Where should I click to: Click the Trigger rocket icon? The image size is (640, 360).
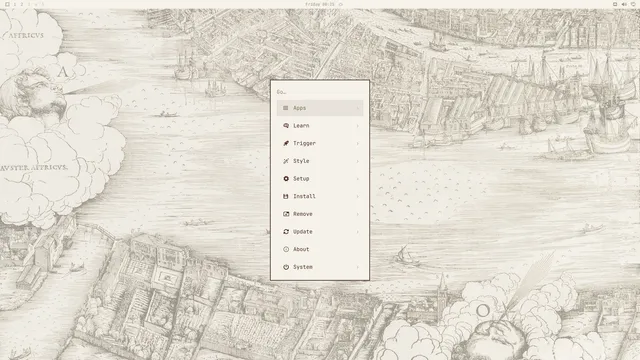tap(286, 143)
